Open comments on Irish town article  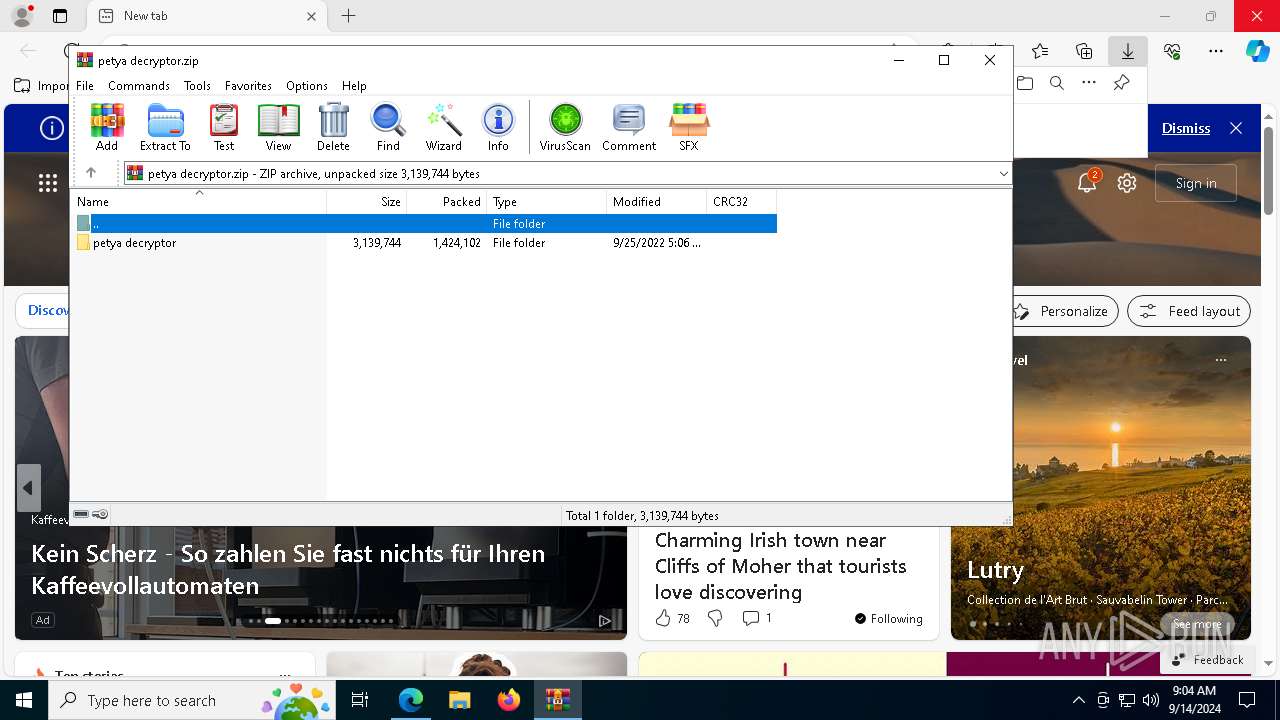coord(757,619)
